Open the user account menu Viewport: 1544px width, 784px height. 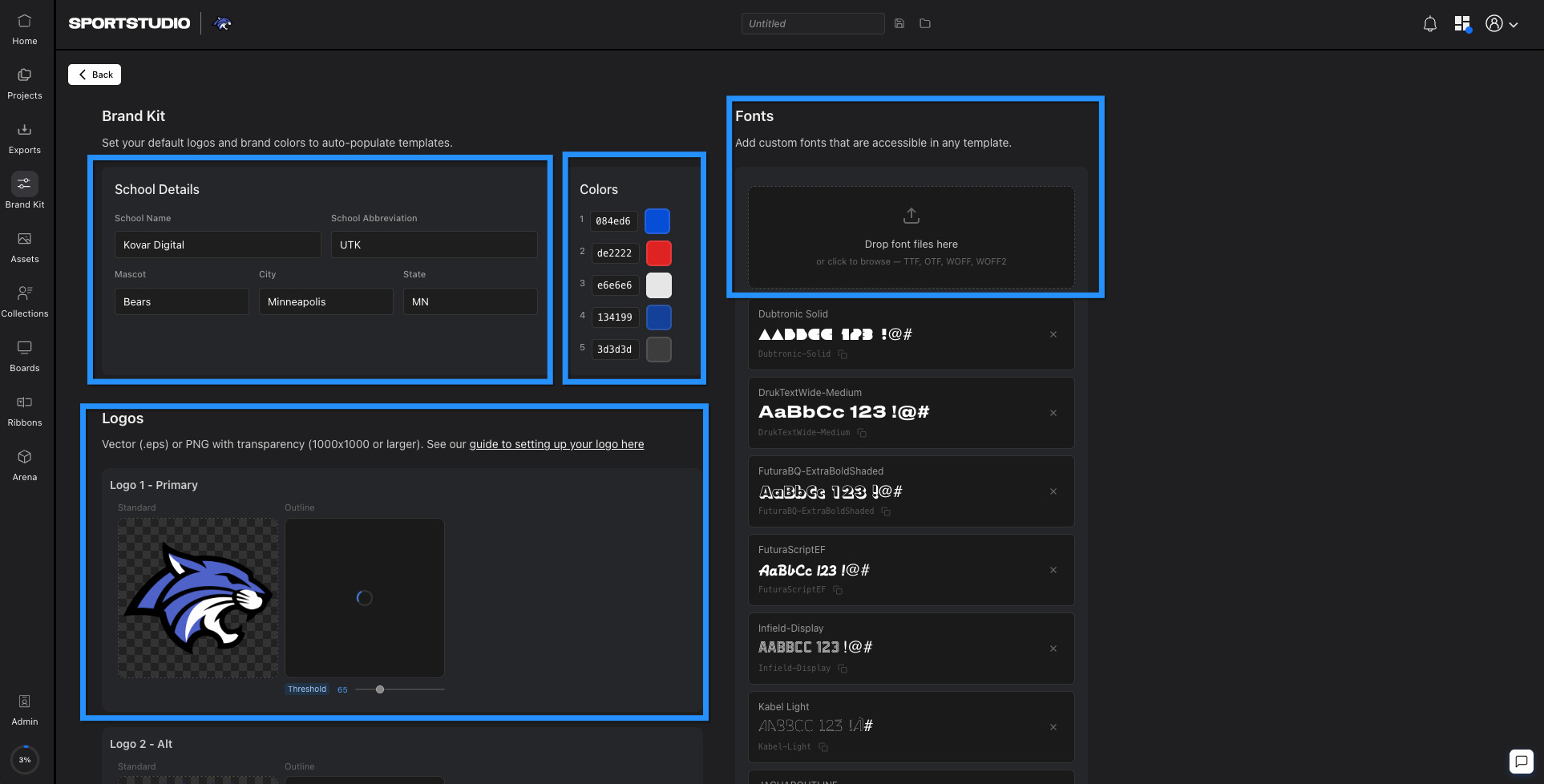pyautogui.click(x=1502, y=24)
